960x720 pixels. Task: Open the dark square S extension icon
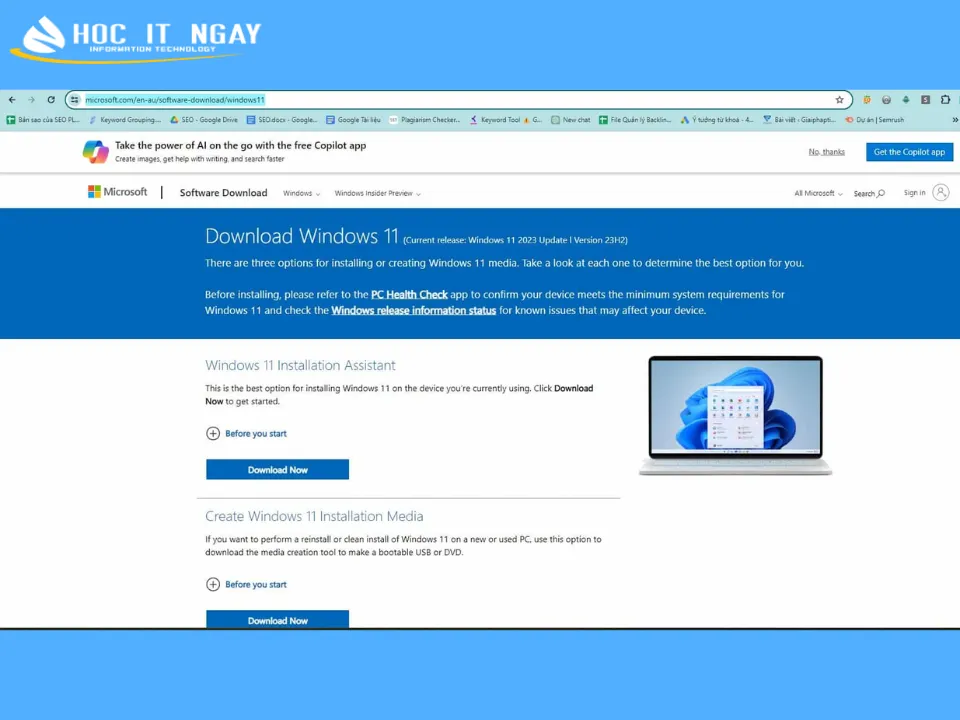point(925,100)
